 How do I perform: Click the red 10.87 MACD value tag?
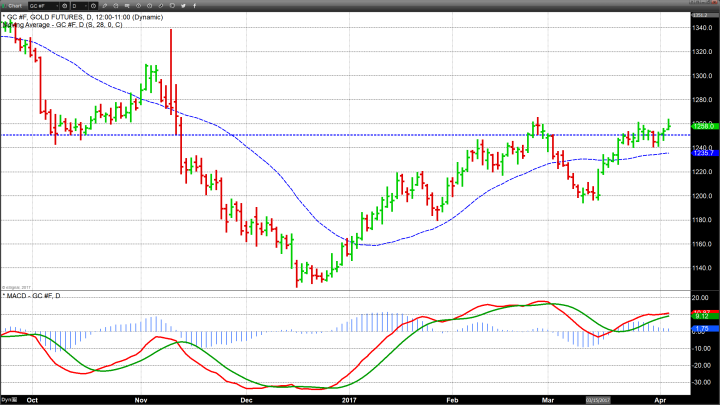click(702, 313)
